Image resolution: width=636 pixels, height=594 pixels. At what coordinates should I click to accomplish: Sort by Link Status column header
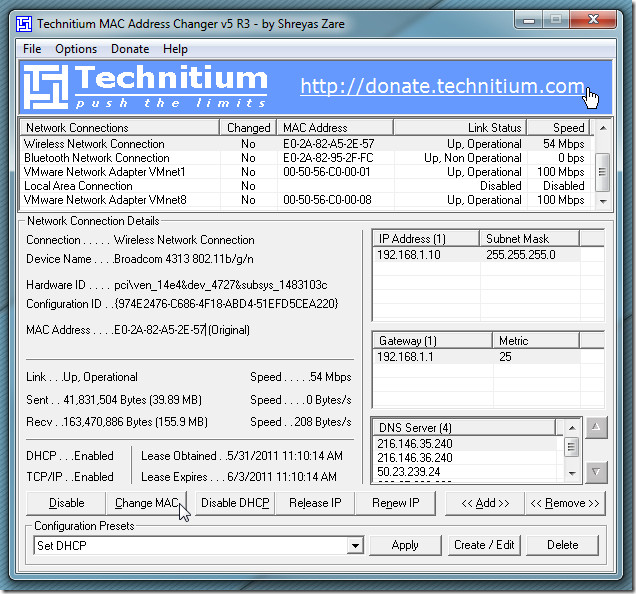[460, 128]
